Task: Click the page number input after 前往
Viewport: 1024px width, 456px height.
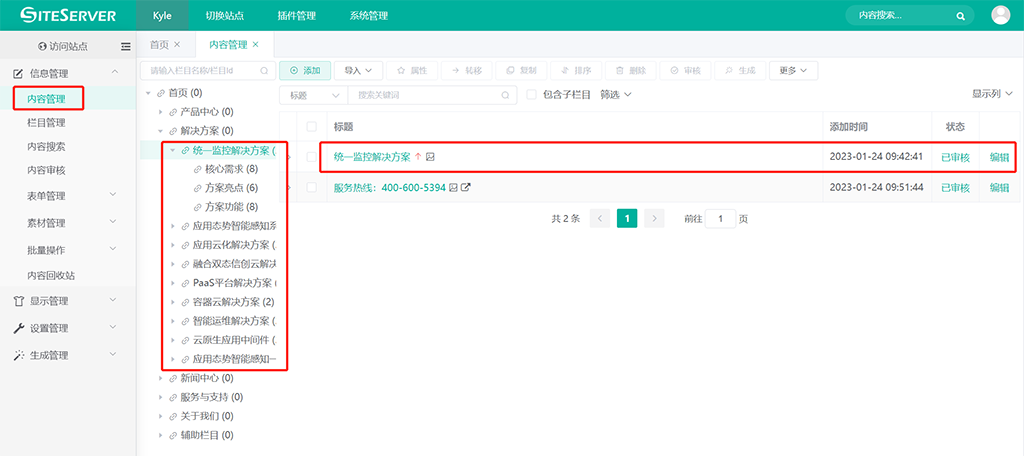Action: pyautogui.click(x=720, y=218)
